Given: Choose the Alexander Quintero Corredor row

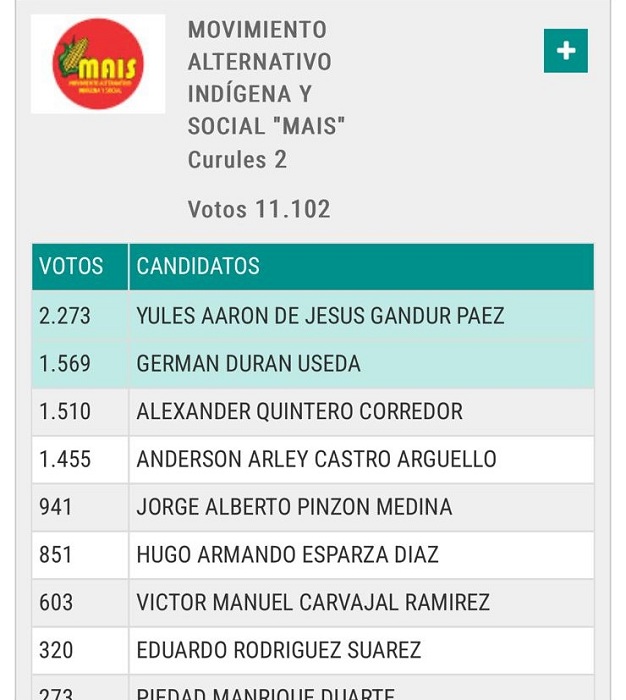Looking at the screenshot, I should coord(313,412).
